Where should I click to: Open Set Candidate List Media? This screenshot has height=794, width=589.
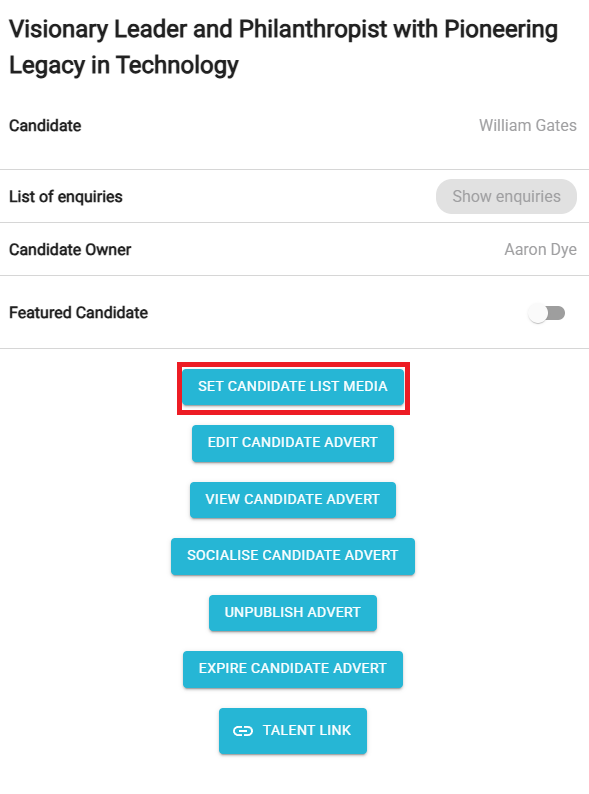click(x=293, y=387)
